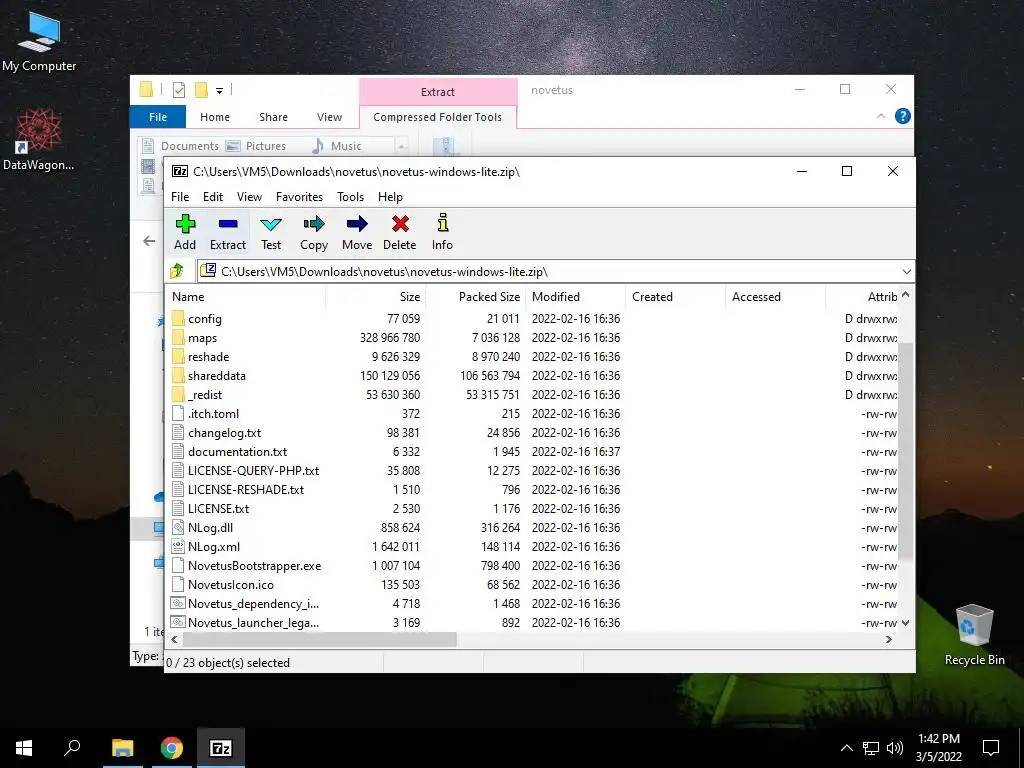Open Explorer help question mark icon
This screenshot has width=1024, height=768.
[x=903, y=116]
